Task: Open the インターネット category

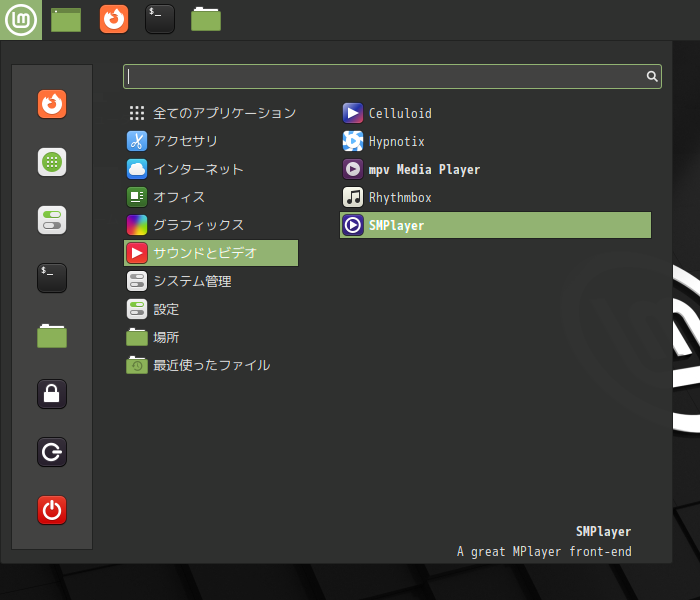Action: click(211, 169)
